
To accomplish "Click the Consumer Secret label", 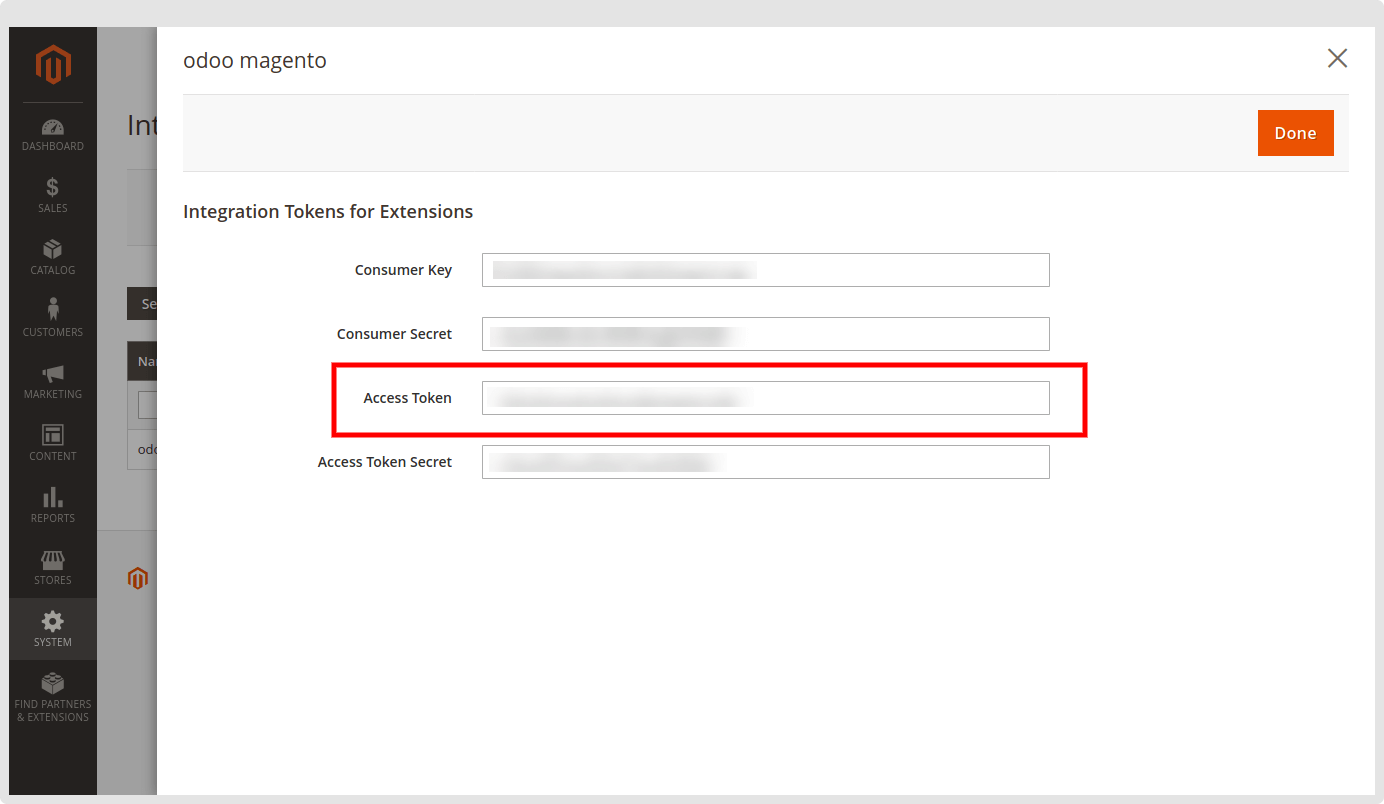I will [394, 334].
